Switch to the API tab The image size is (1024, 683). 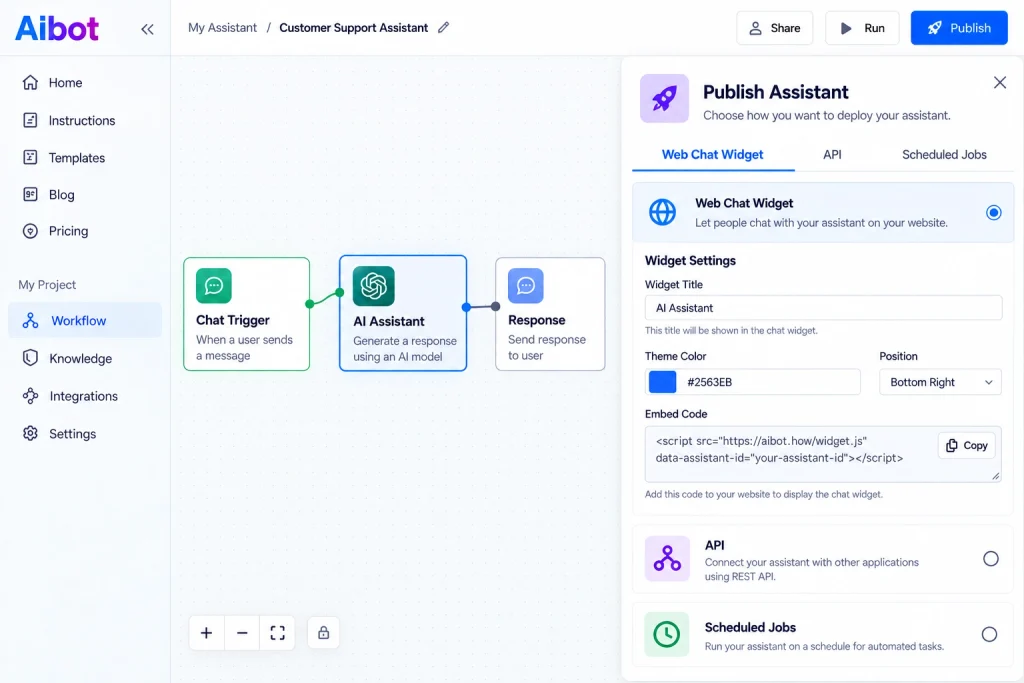pyautogui.click(x=832, y=155)
